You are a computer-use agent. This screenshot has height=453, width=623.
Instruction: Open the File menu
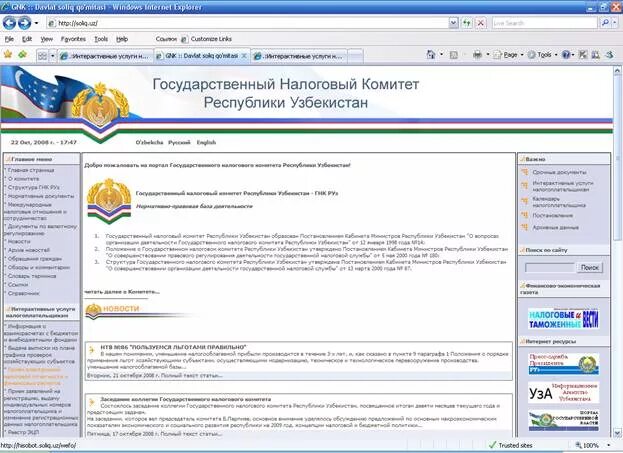pos(9,39)
